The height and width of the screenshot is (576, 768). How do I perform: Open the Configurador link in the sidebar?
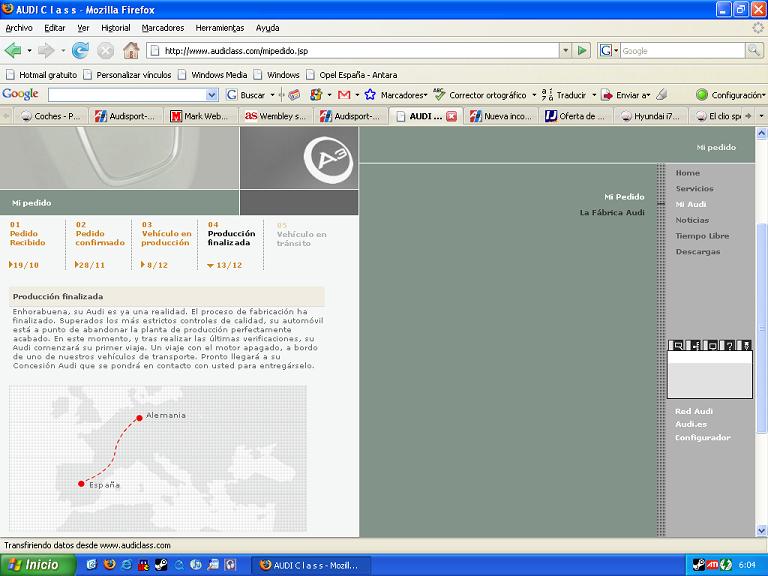[702, 438]
